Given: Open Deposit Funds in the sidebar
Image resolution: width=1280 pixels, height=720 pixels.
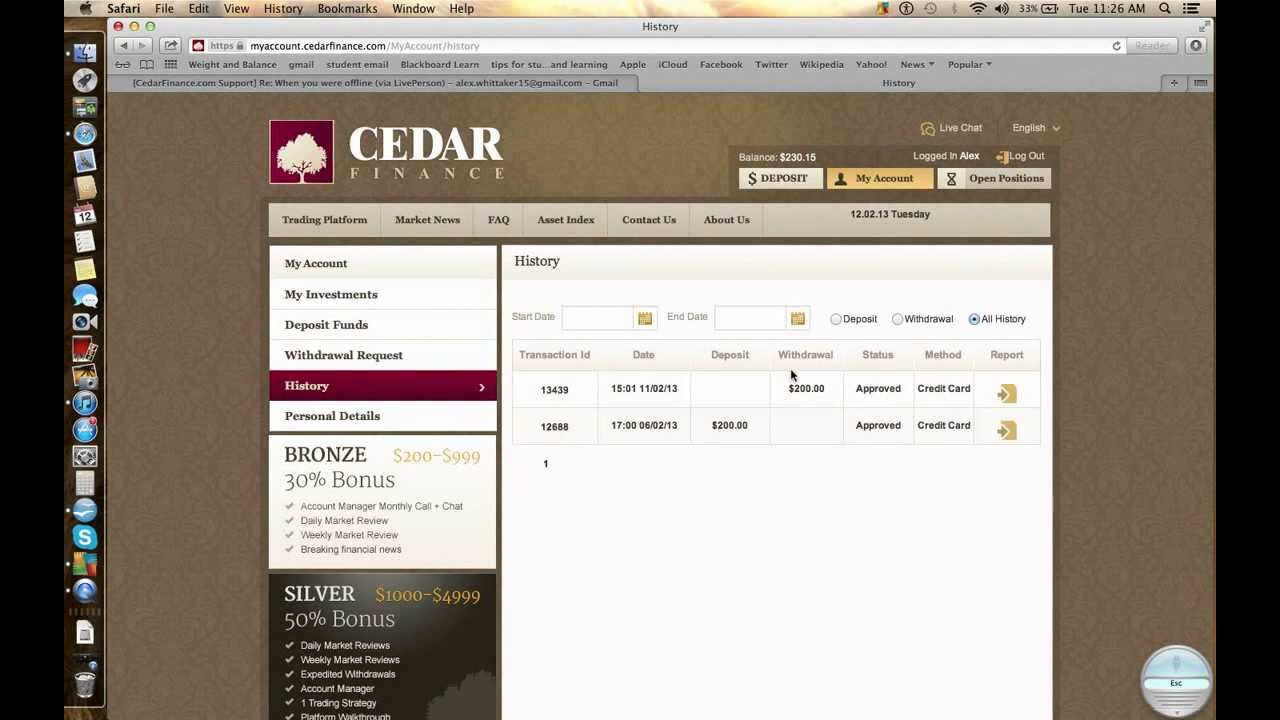Looking at the screenshot, I should [383, 325].
